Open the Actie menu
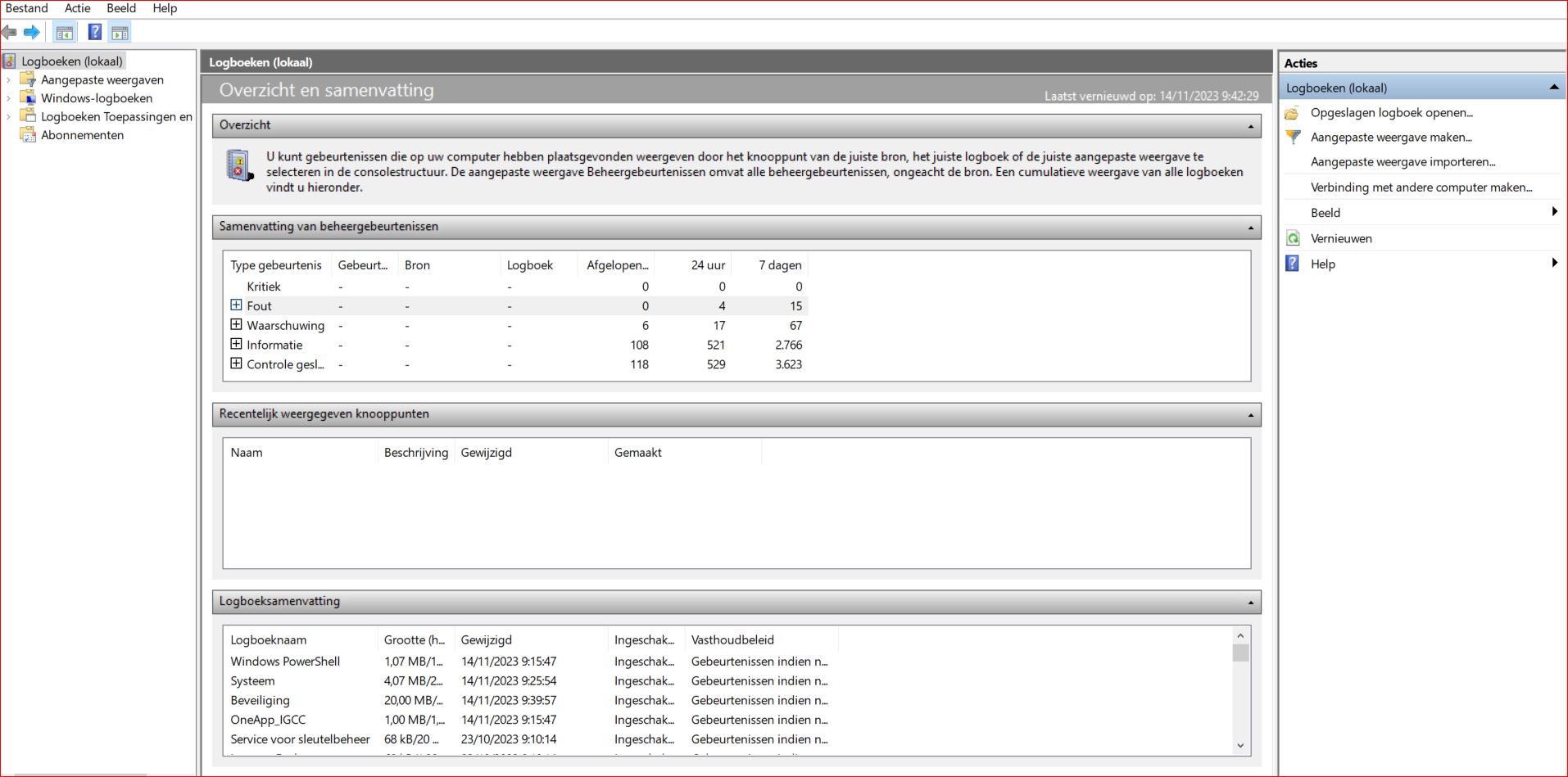 (77, 8)
